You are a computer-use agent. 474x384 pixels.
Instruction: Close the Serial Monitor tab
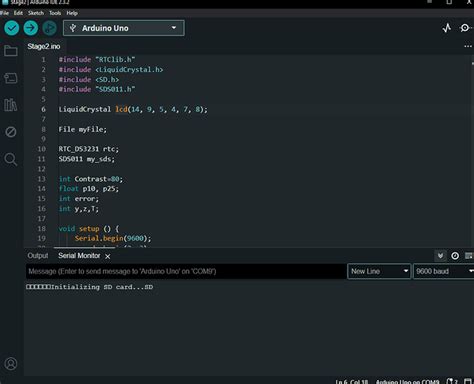click(x=107, y=256)
